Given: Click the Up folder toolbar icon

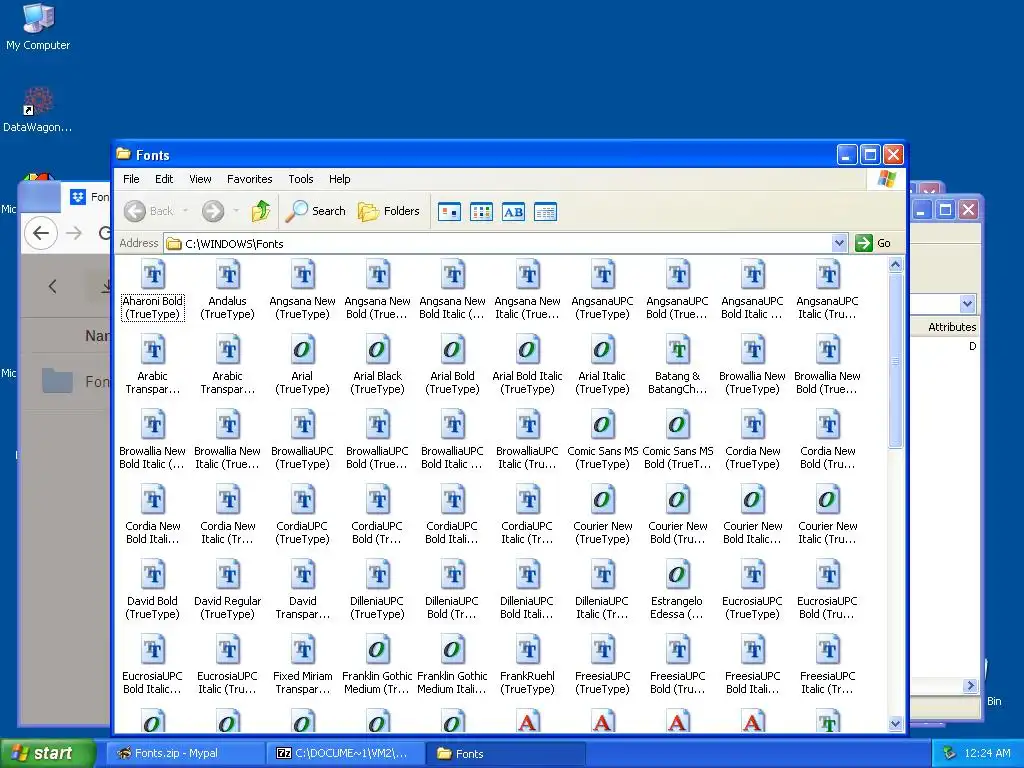Looking at the screenshot, I should click(261, 211).
